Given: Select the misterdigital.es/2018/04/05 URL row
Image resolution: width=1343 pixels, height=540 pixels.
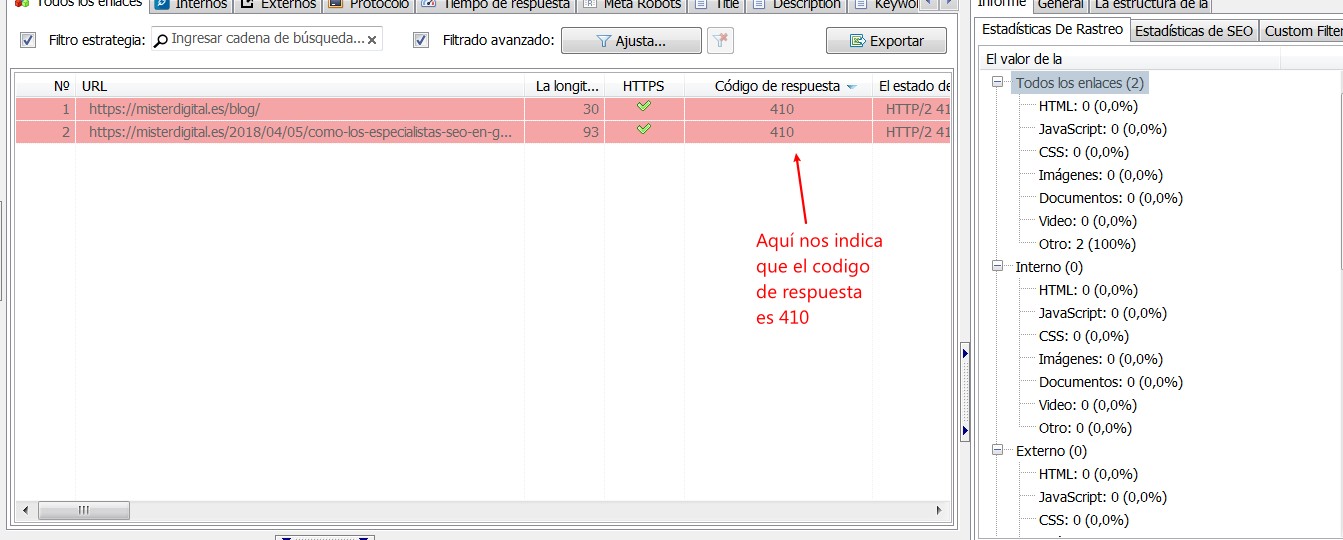Looking at the screenshot, I should 482,131.
